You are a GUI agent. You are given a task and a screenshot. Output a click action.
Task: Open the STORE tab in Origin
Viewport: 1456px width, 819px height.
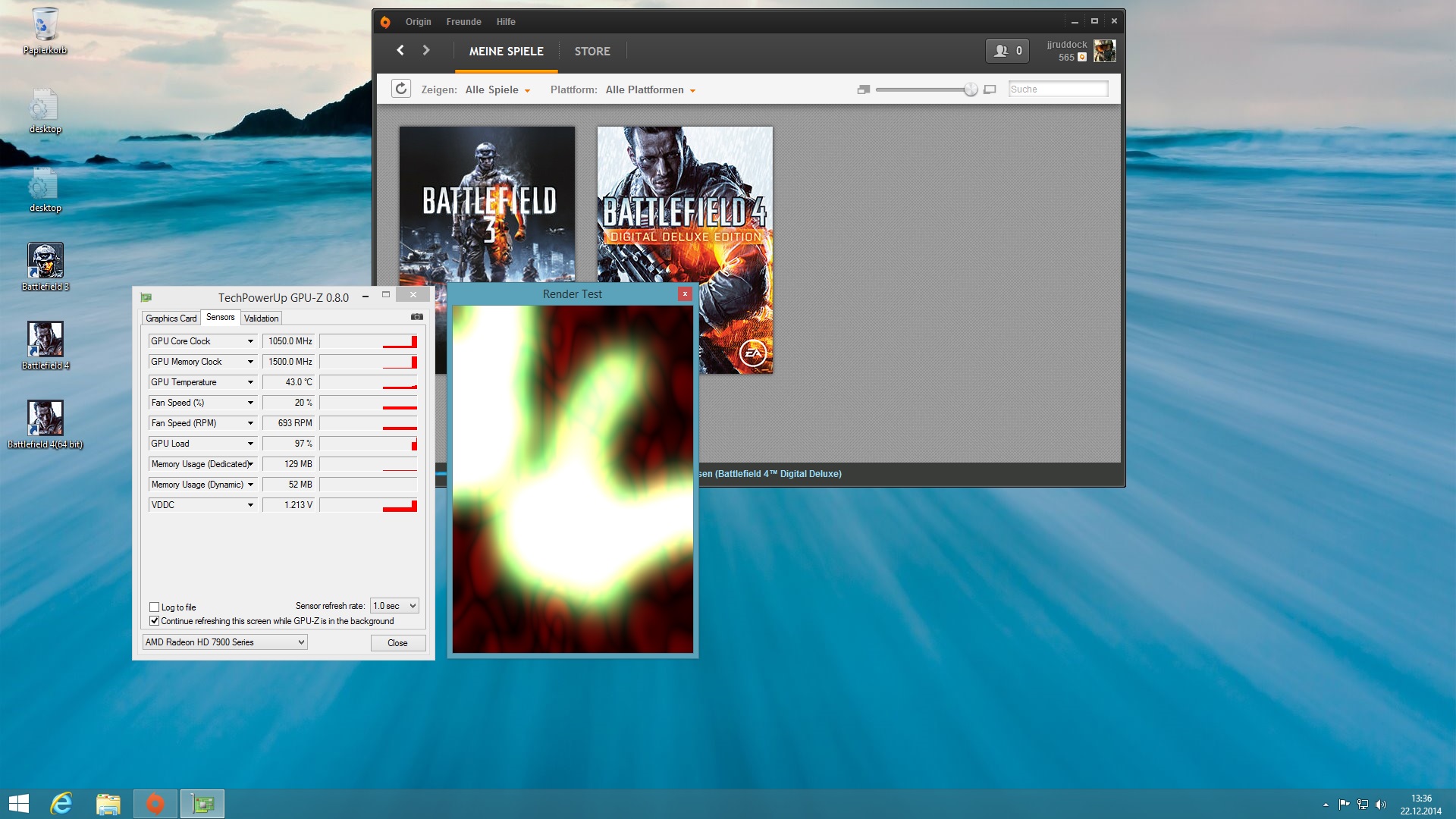pyautogui.click(x=592, y=51)
